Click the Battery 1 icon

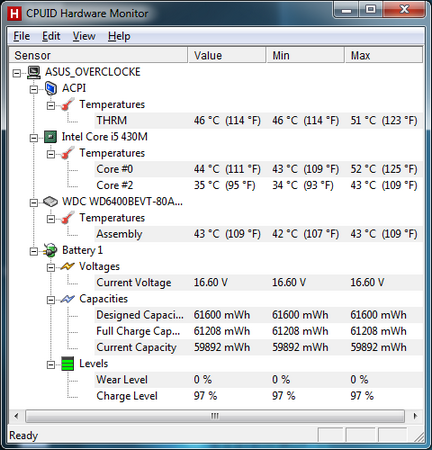(x=50, y=250)
